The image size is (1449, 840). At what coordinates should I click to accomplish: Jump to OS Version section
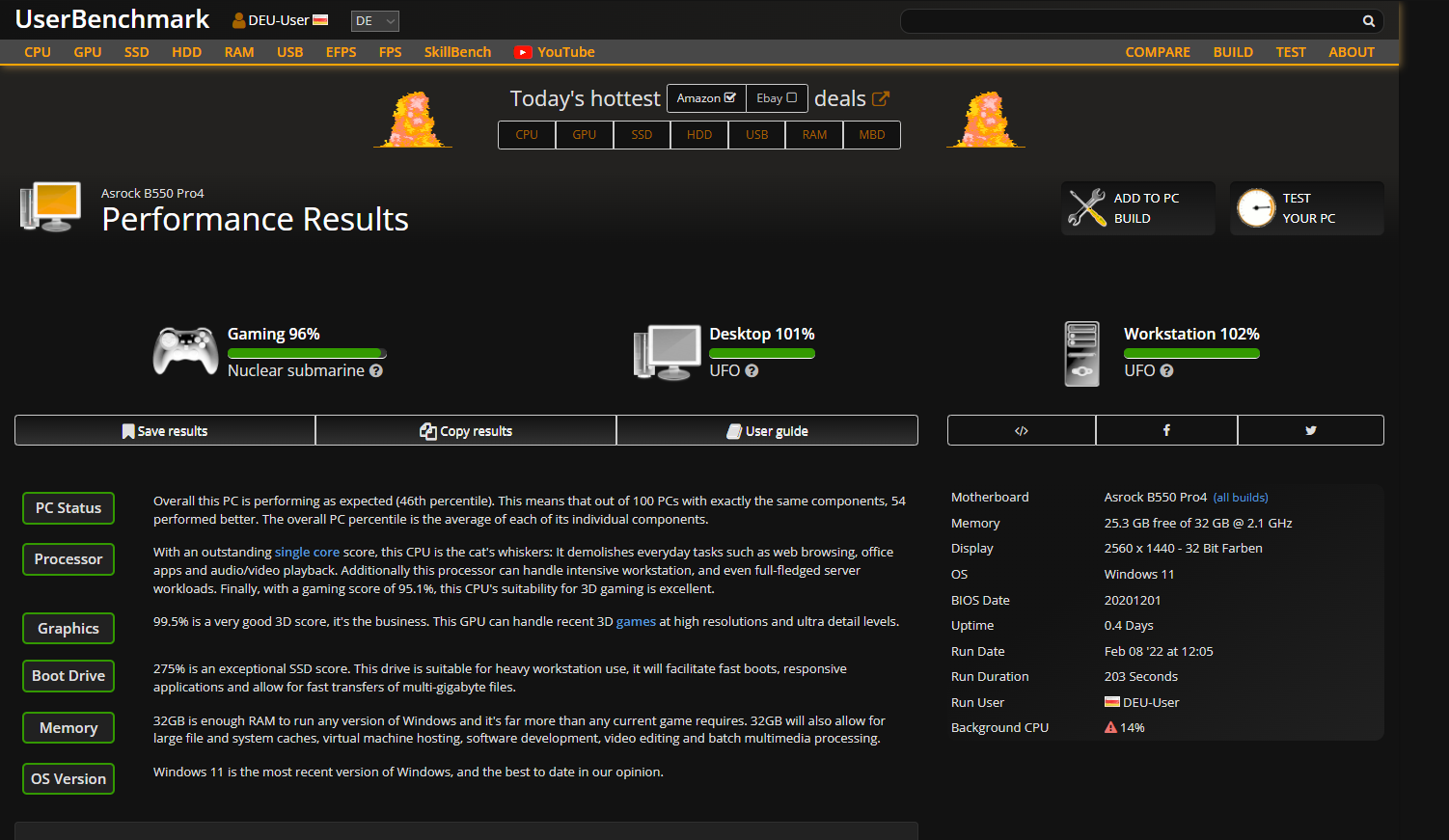68,779
